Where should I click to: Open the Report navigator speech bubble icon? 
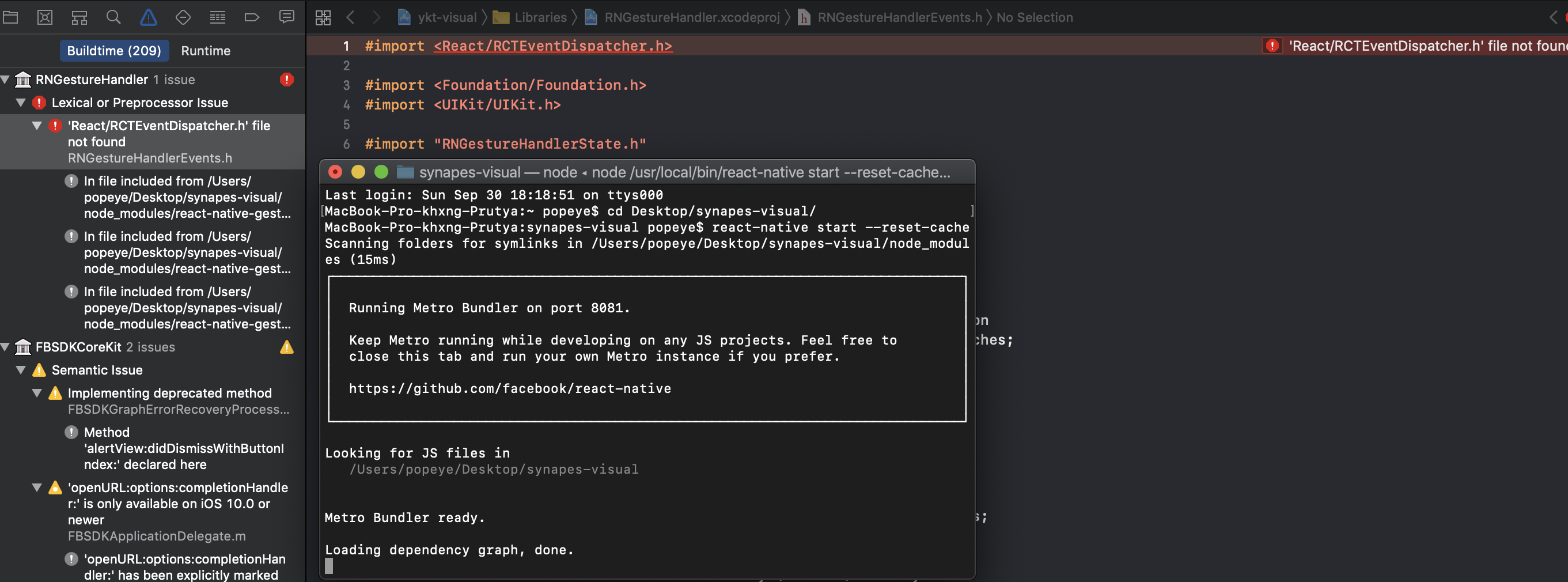click(286, 17)
